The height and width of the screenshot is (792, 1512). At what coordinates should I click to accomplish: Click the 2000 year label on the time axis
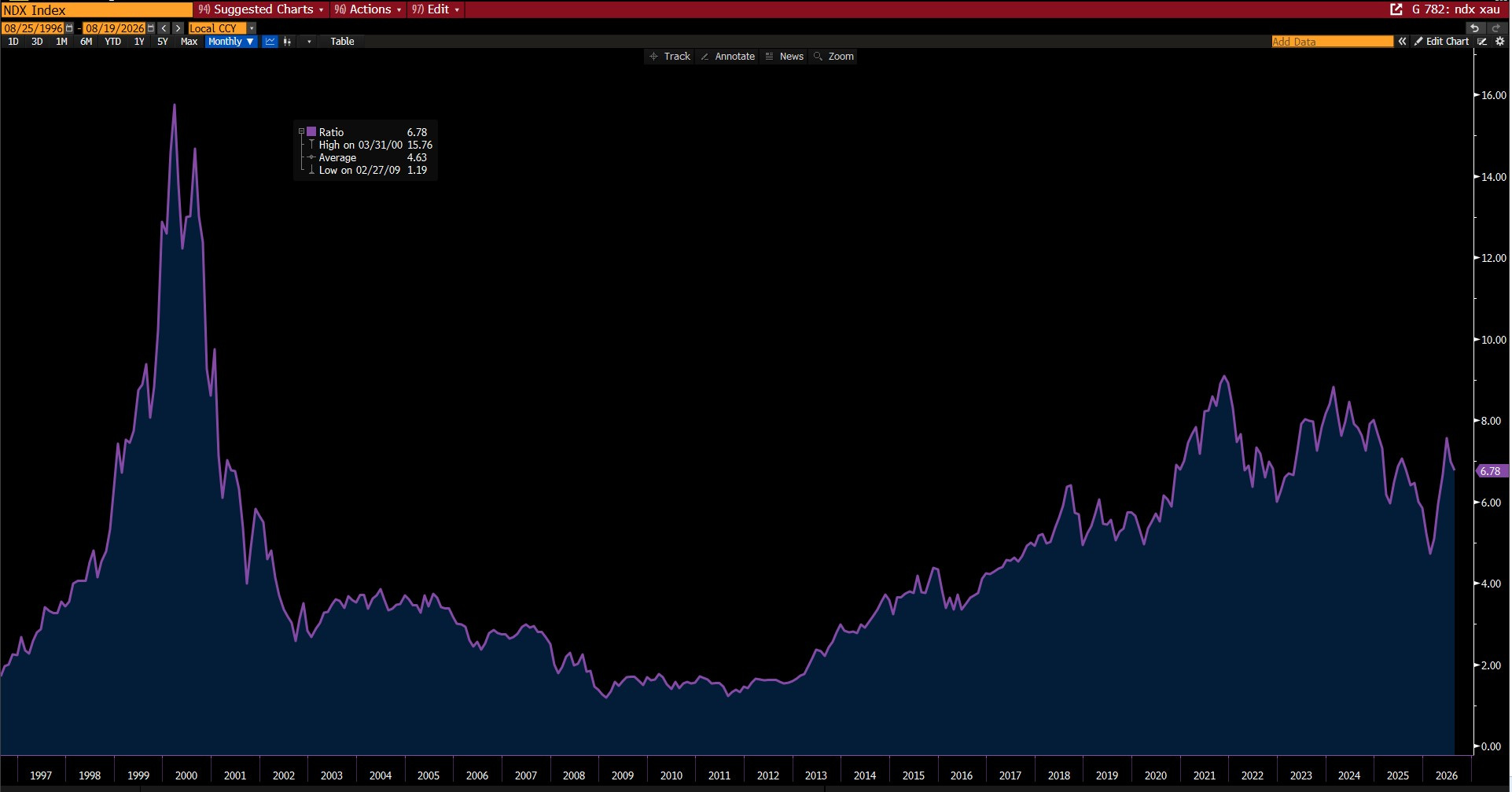186,775
